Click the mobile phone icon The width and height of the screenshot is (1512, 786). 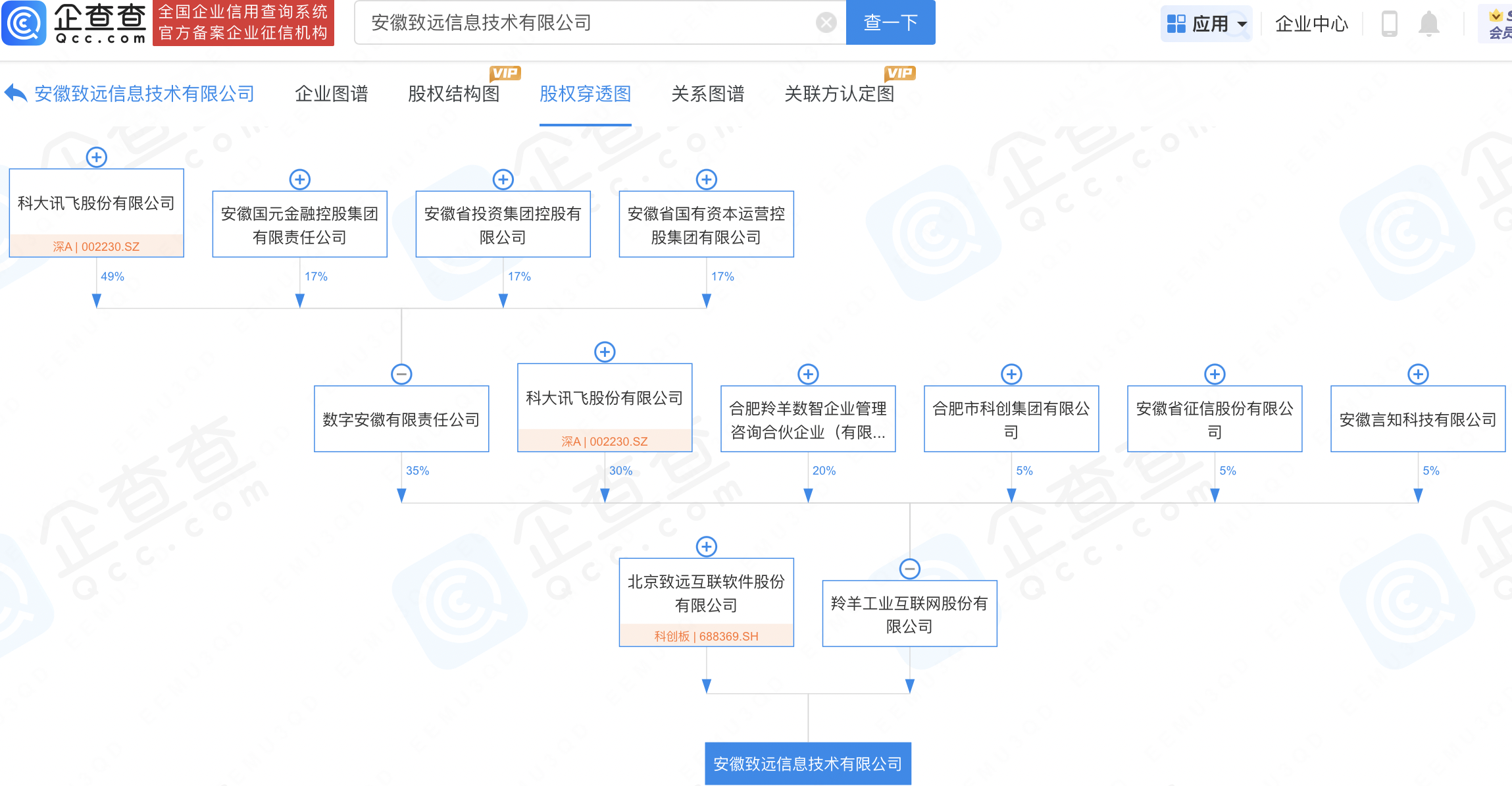[1389, 24]
